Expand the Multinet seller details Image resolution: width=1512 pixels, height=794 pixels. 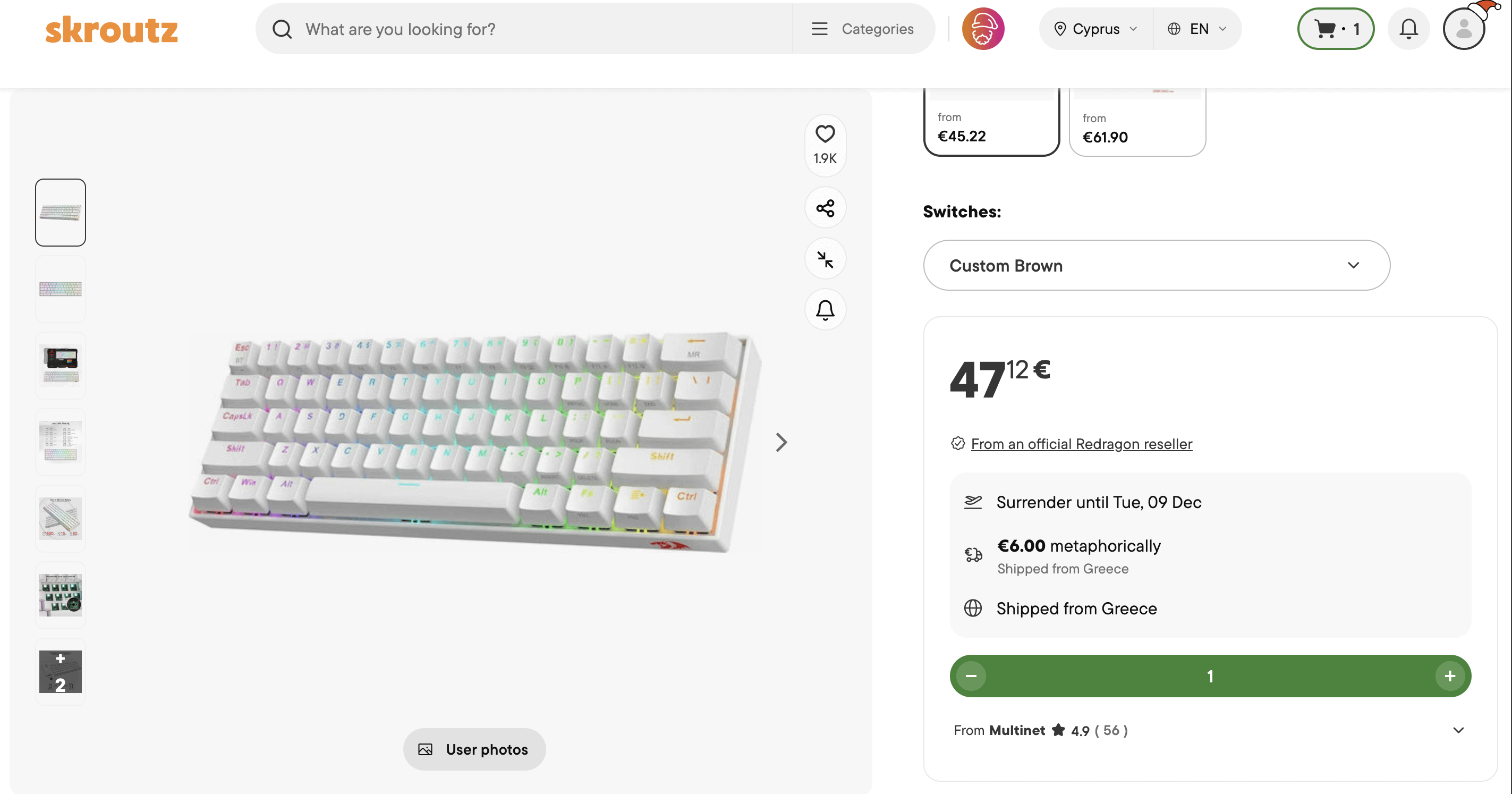click(x=1458, y=730)
